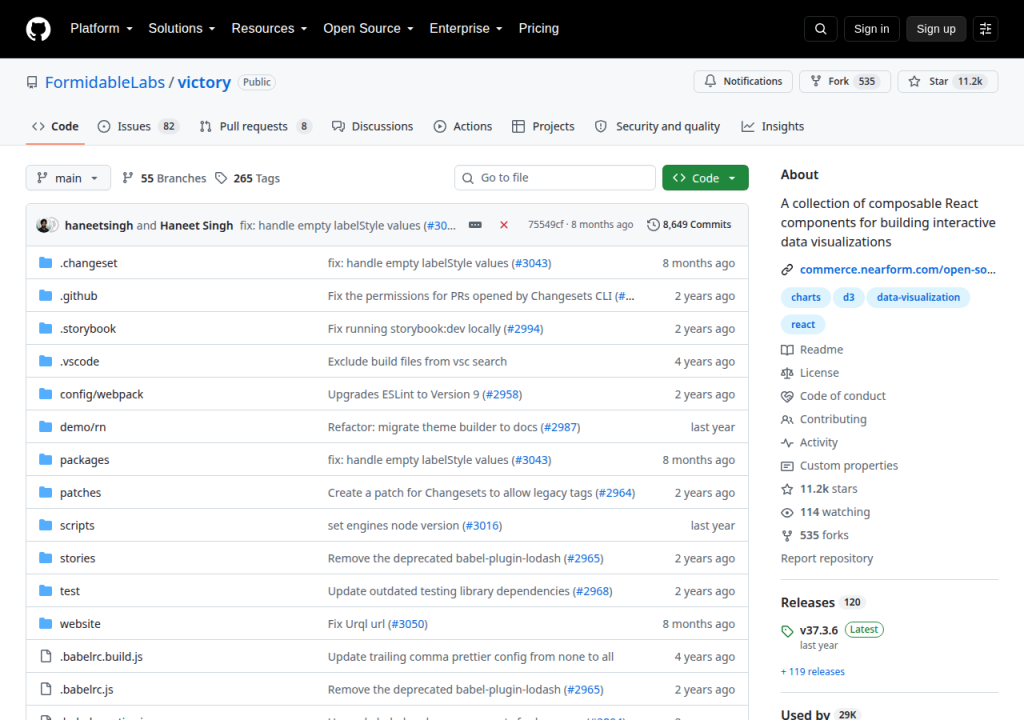The image size is (1024, 720).
Task: Select the react topic tag
Action: [x=803, y=325]
